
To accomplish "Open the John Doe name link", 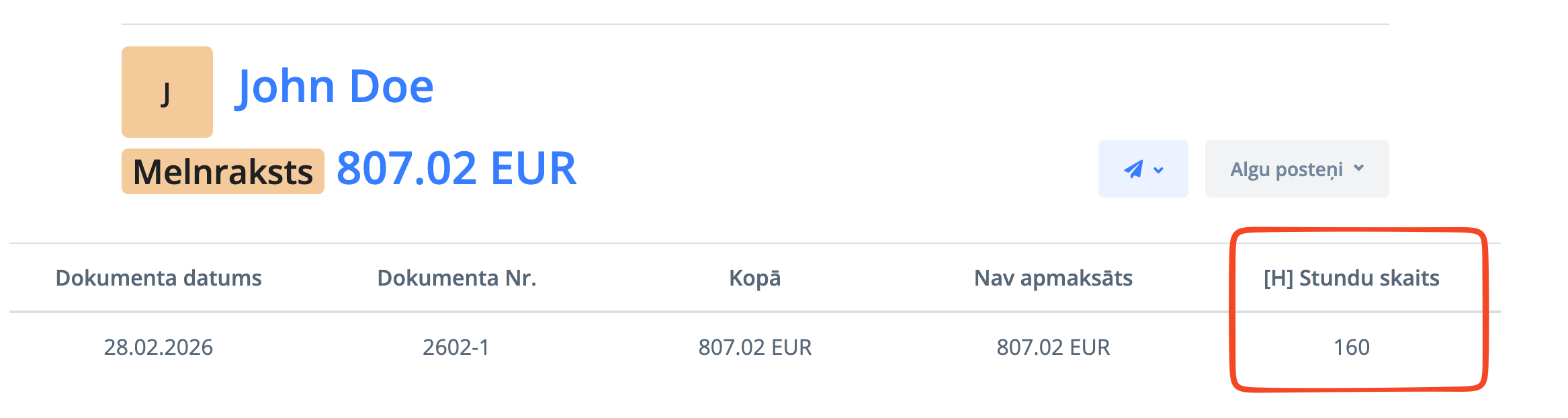I will pyautogui.click(x=335, y=87).
